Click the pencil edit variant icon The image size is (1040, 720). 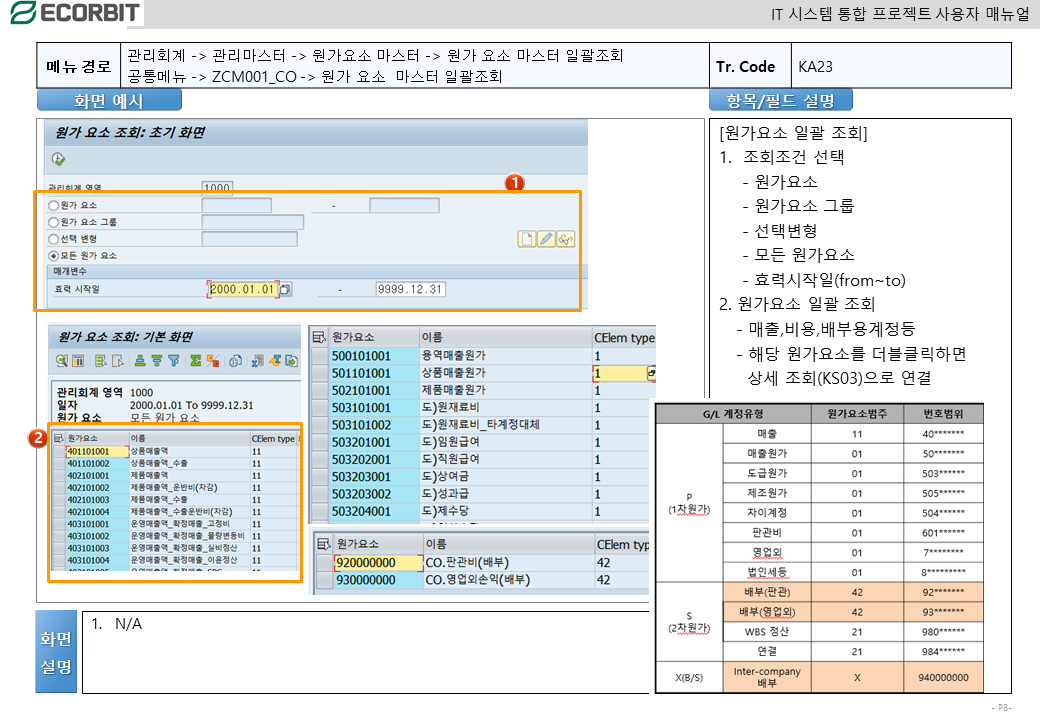tap(546, 238)
